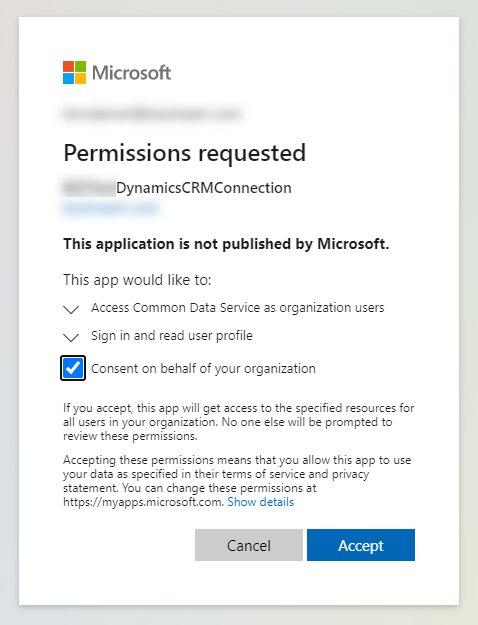This screenshot has height=625, width=478.
Task: Click the Microsoft four-square logo
Action: click(x=74, y=73)
